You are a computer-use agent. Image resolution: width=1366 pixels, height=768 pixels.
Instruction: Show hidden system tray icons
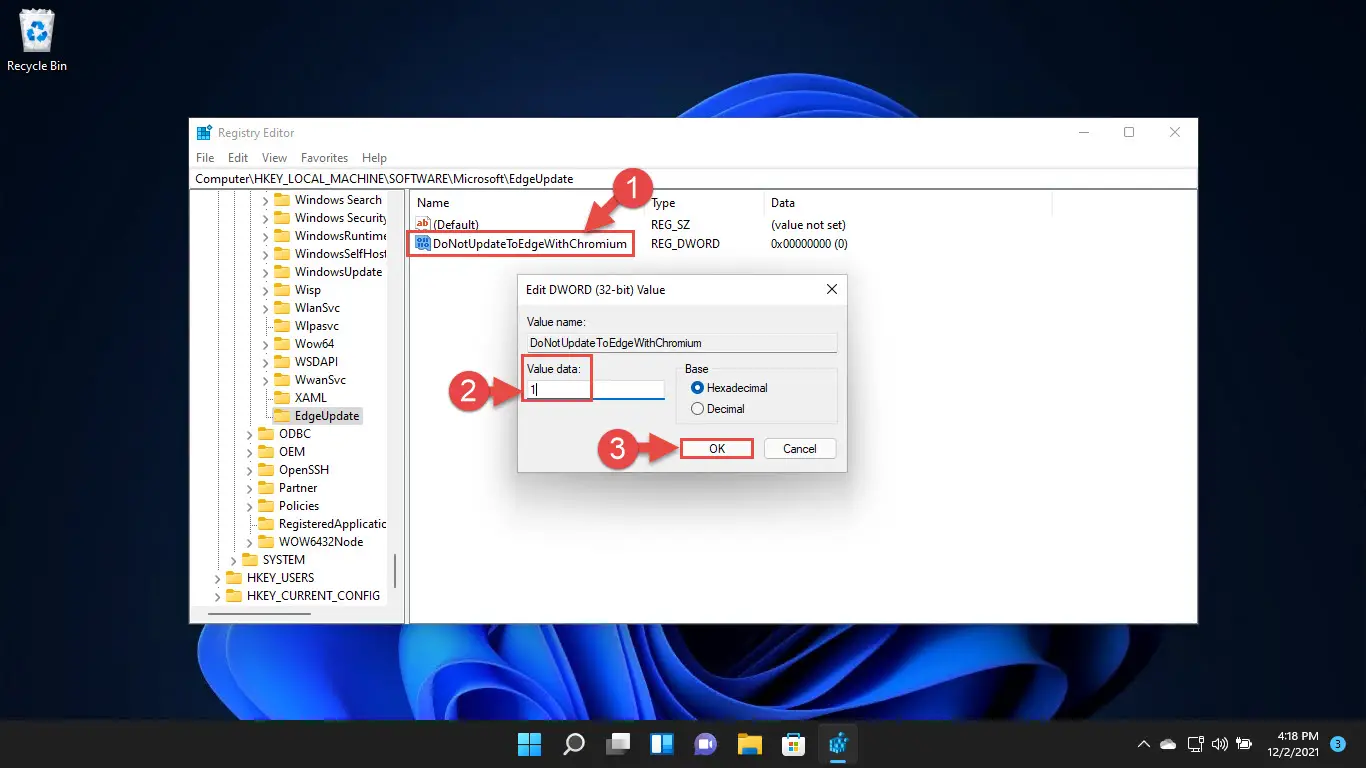click(x=1144, y=744)
